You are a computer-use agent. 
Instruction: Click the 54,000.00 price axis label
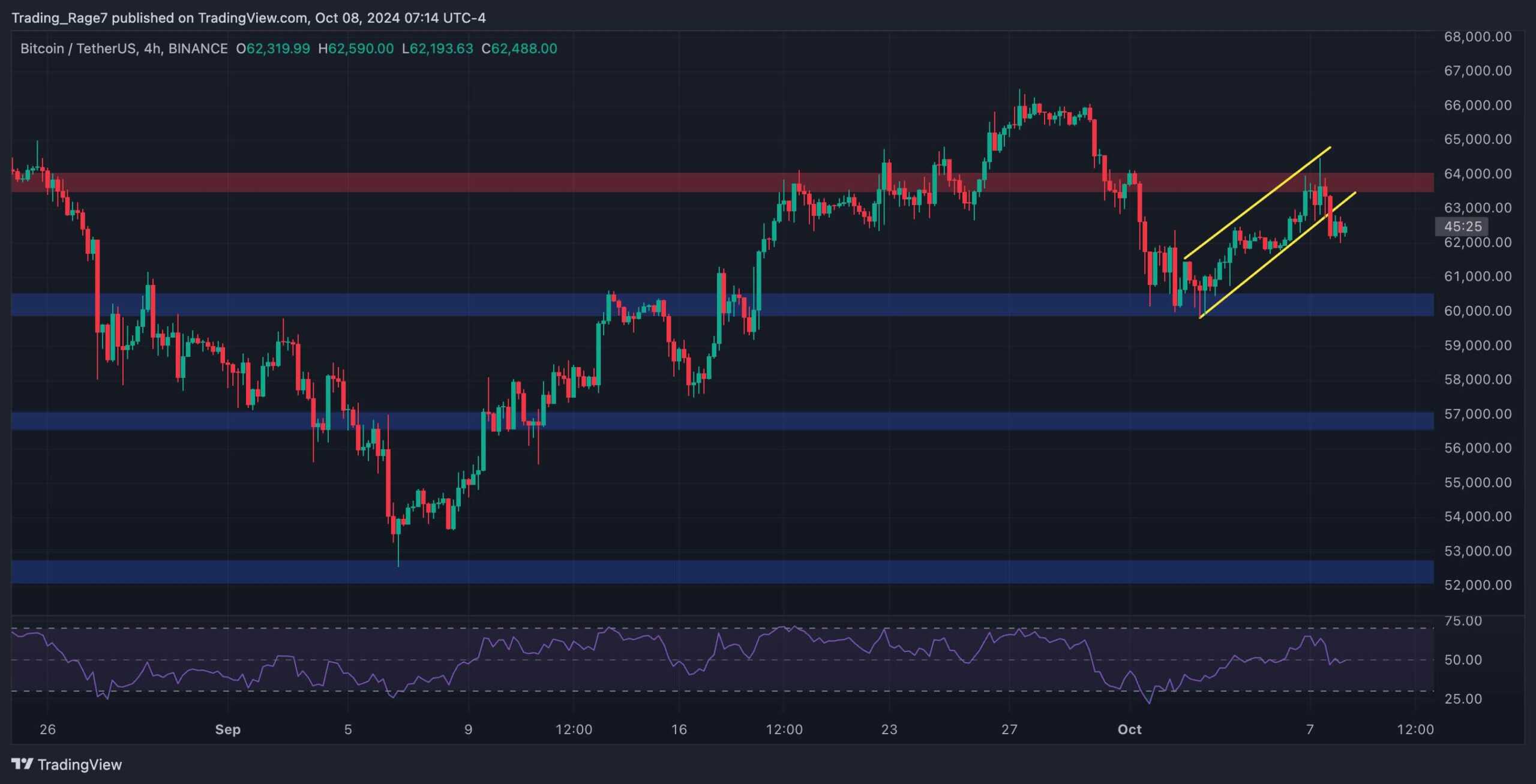pyautogui.click(x=1478, y=516)
